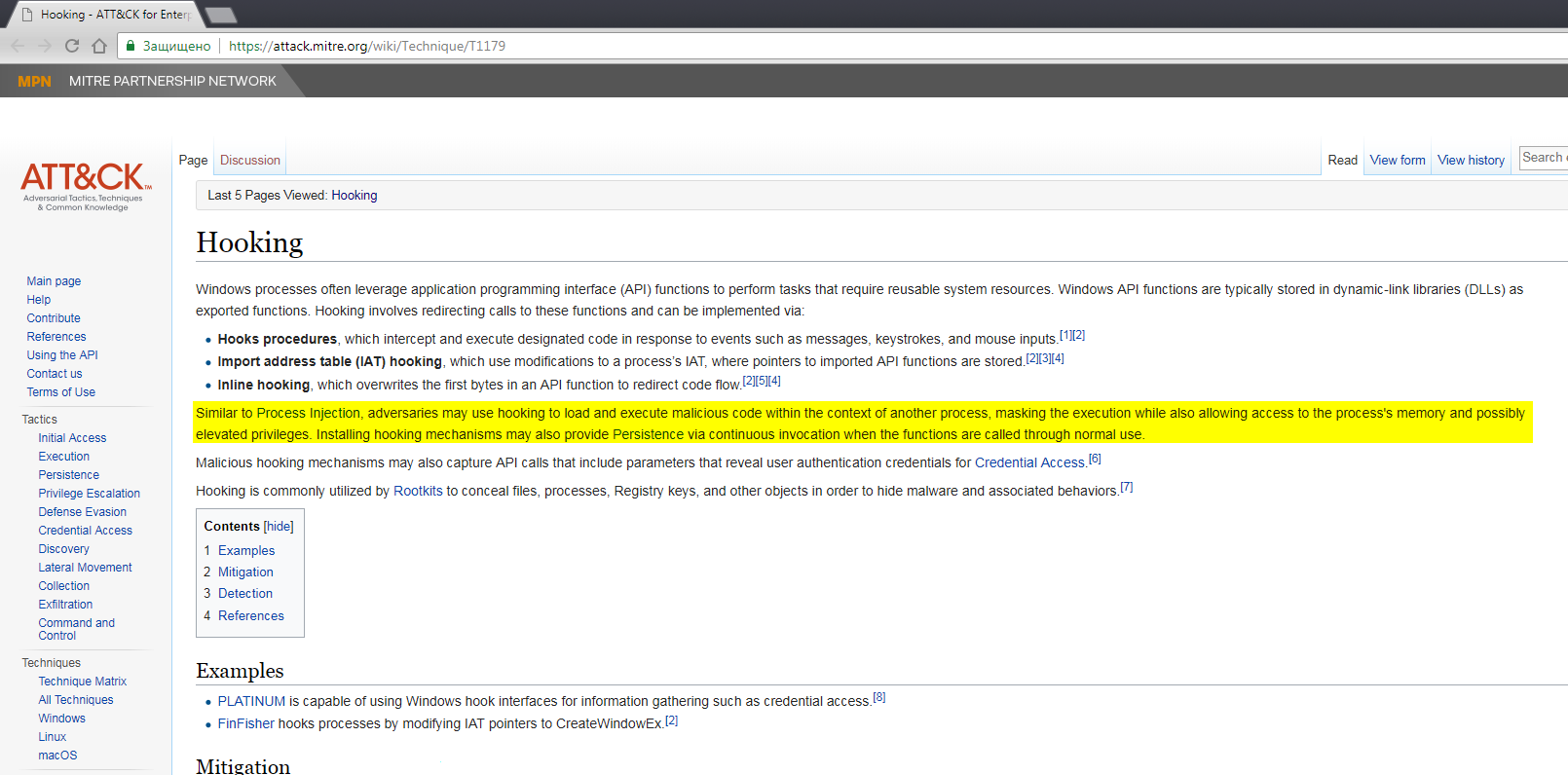Open the FinFisher software link
Viewport: 1568px width, 775px height.
coord(246,724)
